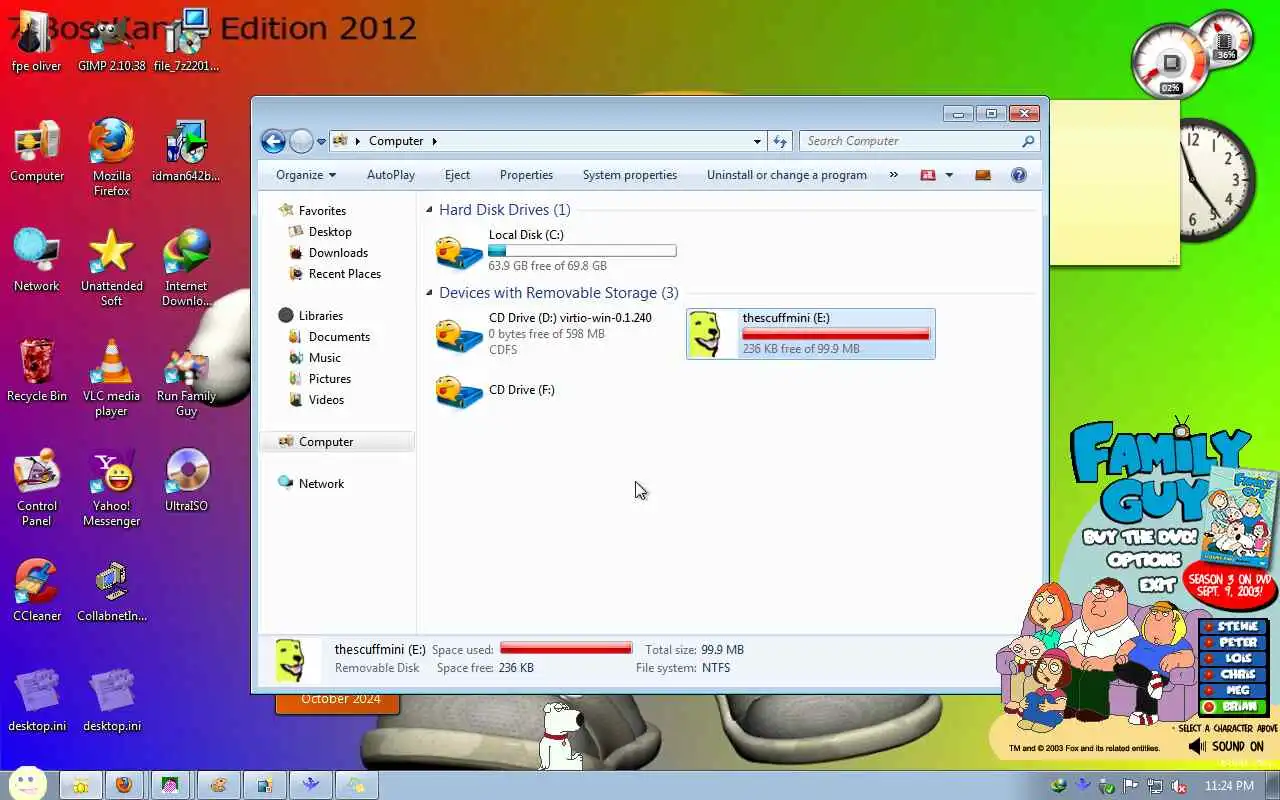The image size is (1280, 800).
Task: Click the muted volume tray icon
Action: [1179, 786]
